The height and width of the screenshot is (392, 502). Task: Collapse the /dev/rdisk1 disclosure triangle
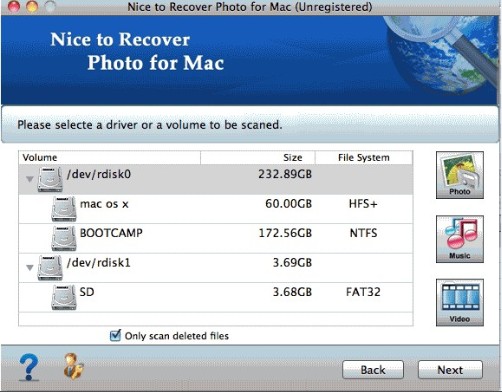point(30,268)
